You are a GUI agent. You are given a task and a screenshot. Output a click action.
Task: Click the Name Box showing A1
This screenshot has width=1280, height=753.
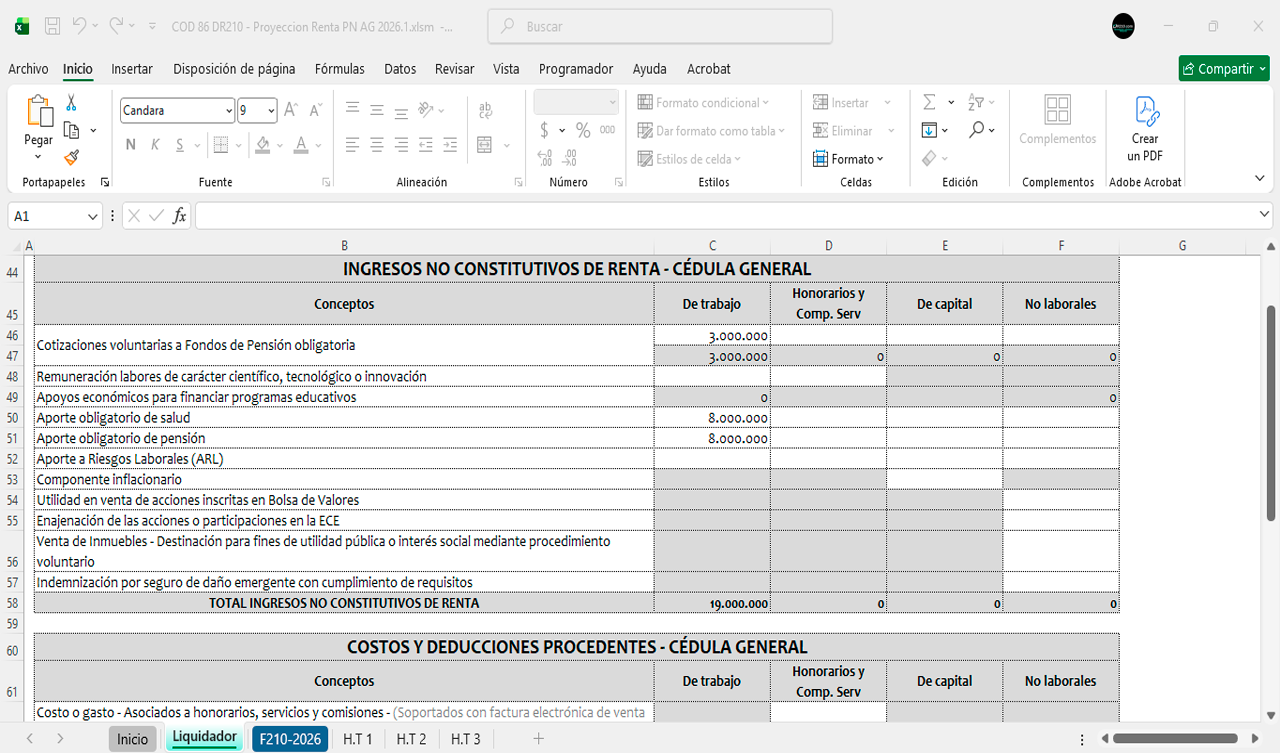click(x=46, y=216)
